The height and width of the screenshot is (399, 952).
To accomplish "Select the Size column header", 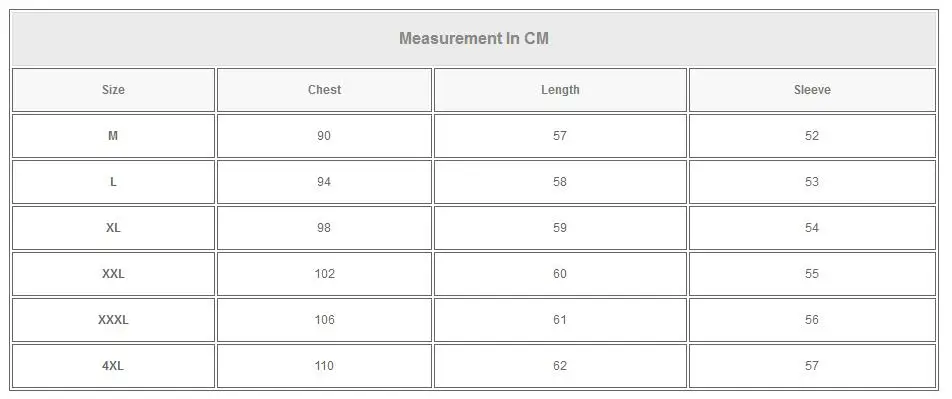I will click(x=113, y=90).
